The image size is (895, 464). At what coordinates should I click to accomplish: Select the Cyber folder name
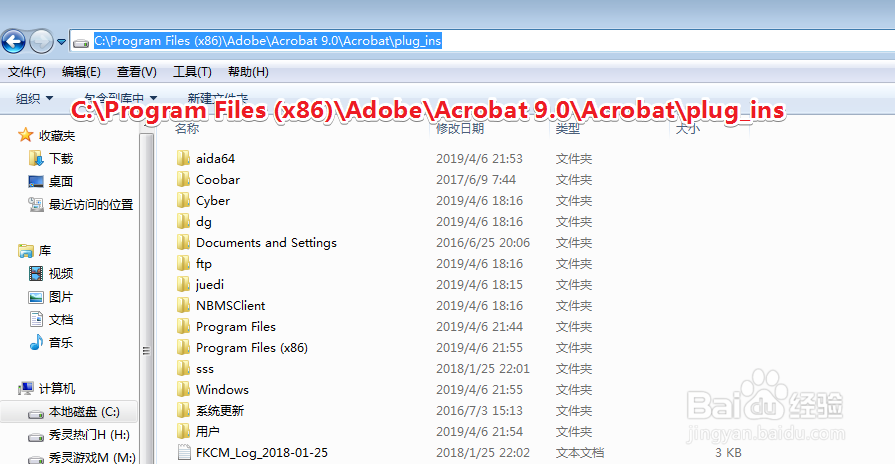[x=213, y=201]
